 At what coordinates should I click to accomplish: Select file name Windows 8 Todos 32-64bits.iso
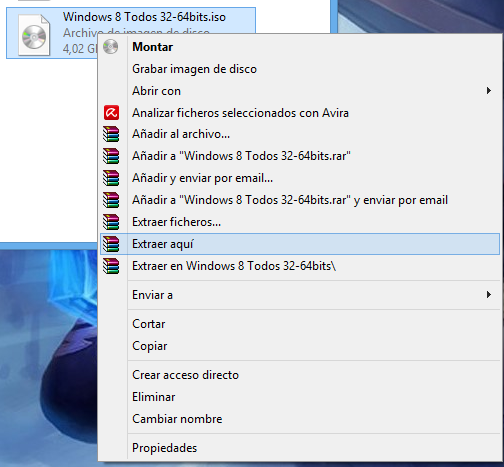[144, 17]
